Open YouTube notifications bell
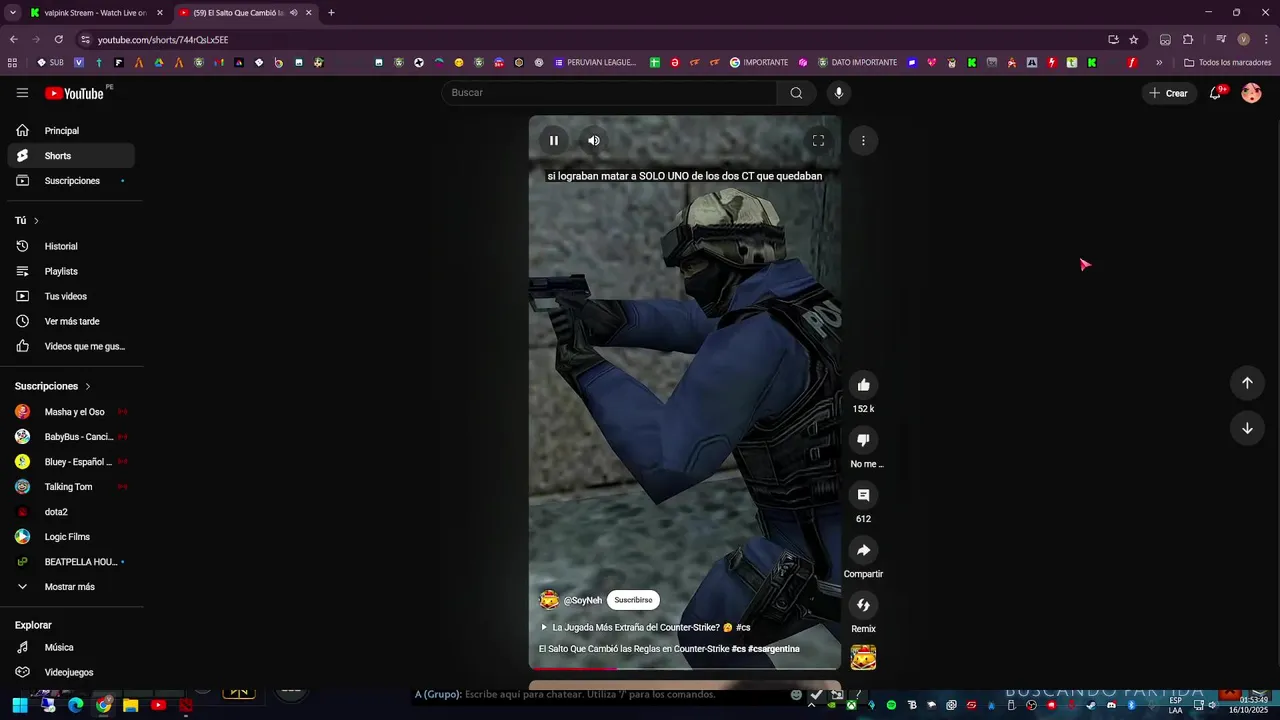The image size is (1280, 720). (1216, 93)
